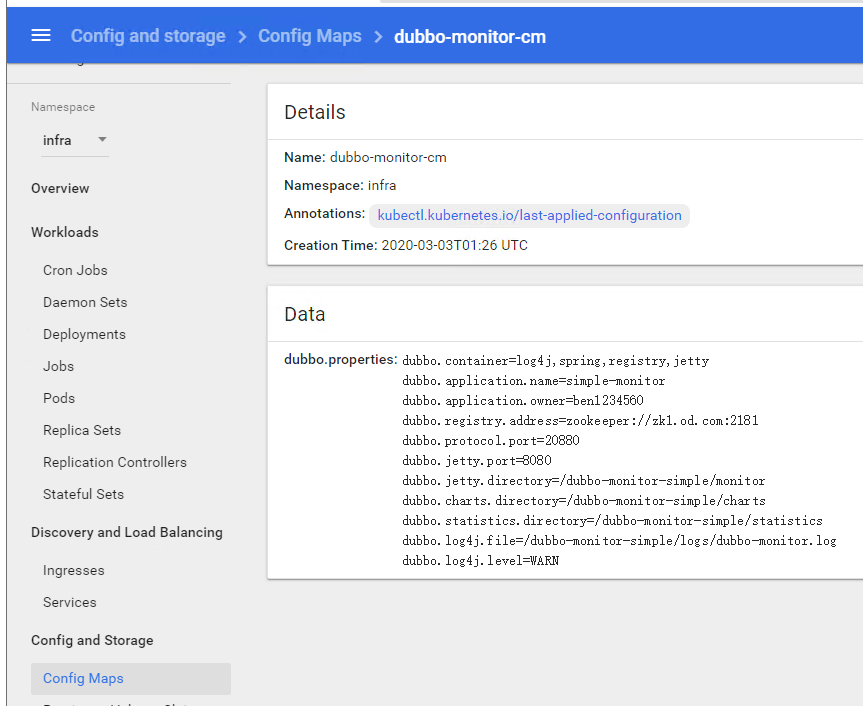Select Workloads section heading

click(65, 232)
